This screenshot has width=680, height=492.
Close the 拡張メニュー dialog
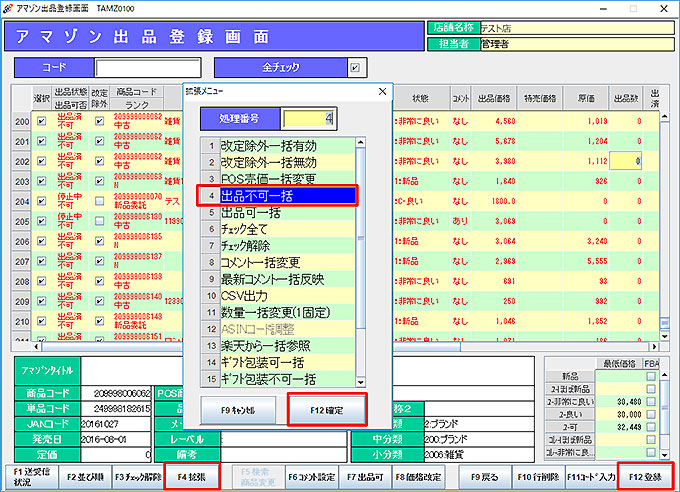[382, 92]
